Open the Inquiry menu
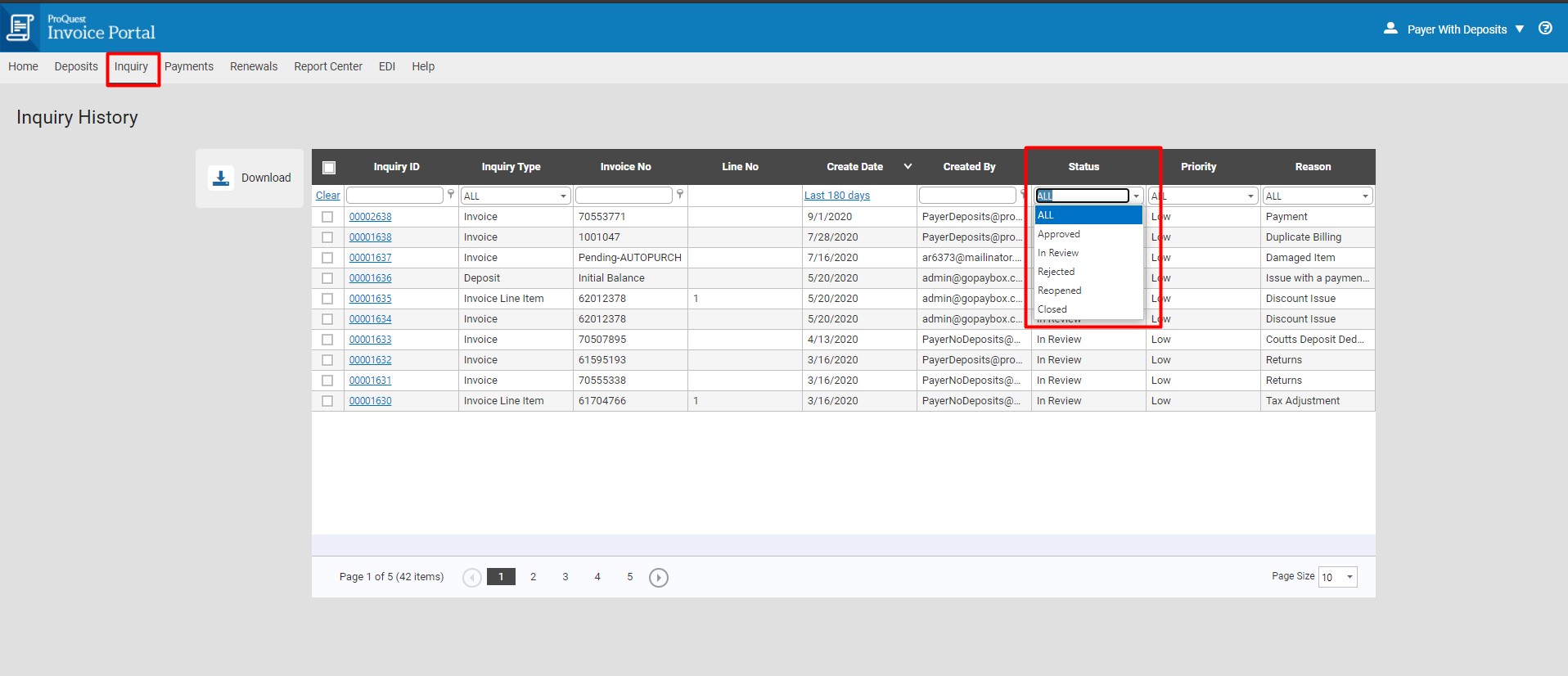Viewport: 1568px width, 676px height. point(131,66)
